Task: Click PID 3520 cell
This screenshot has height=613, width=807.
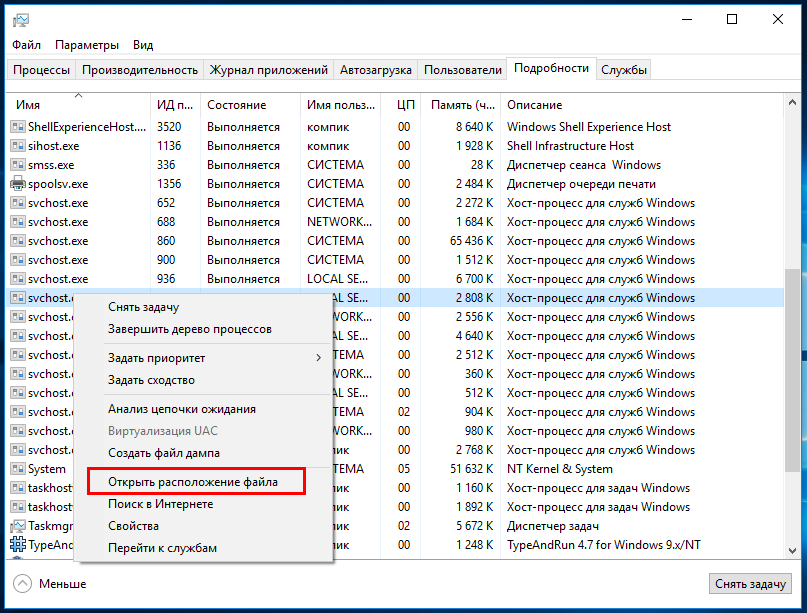Action: (169, 127)
